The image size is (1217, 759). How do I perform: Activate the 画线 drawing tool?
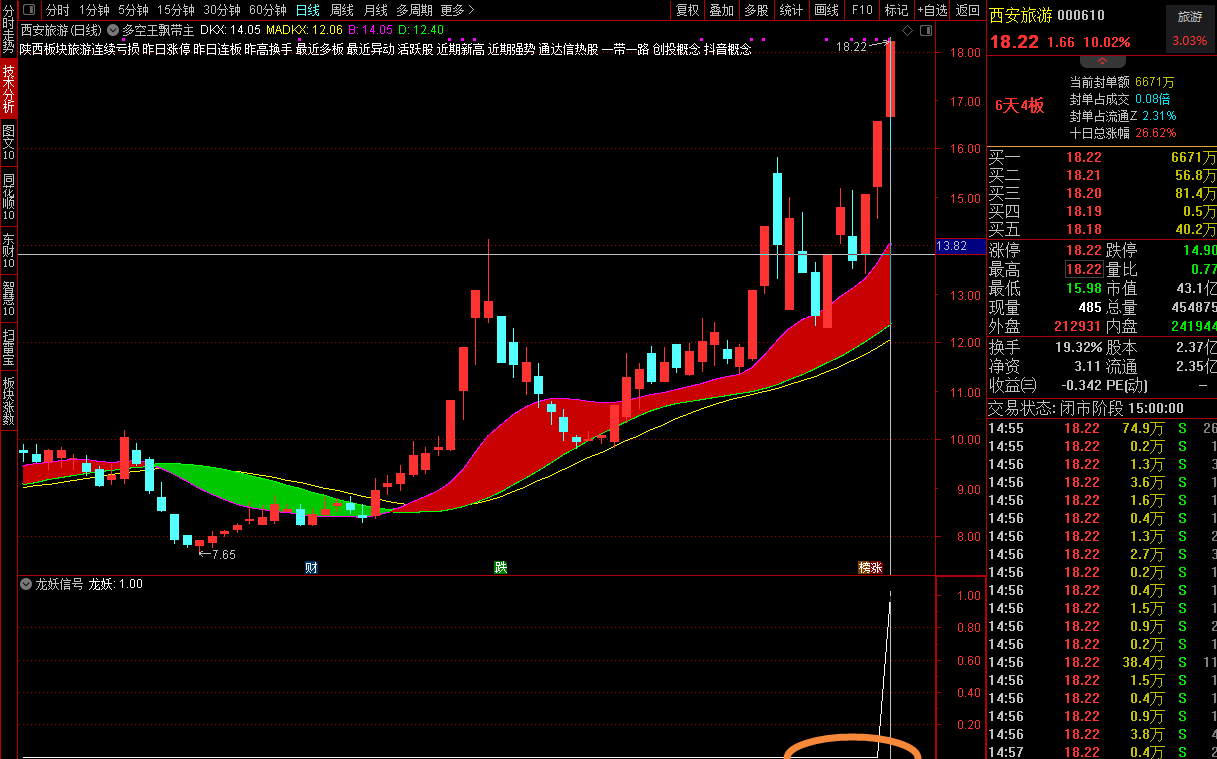pyautogui.click(x=826, y=10)
